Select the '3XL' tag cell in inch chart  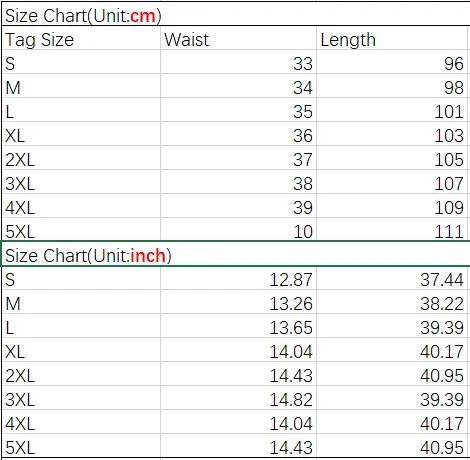pos(81,398)
